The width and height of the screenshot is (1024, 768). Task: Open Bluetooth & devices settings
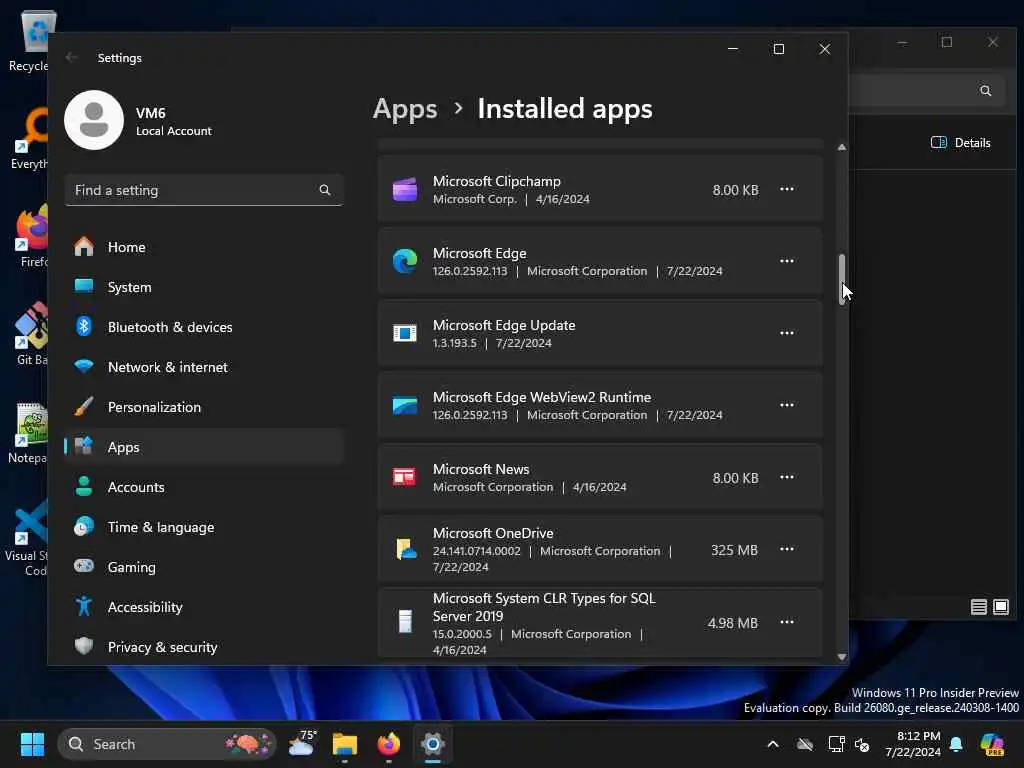click(204, 327)
